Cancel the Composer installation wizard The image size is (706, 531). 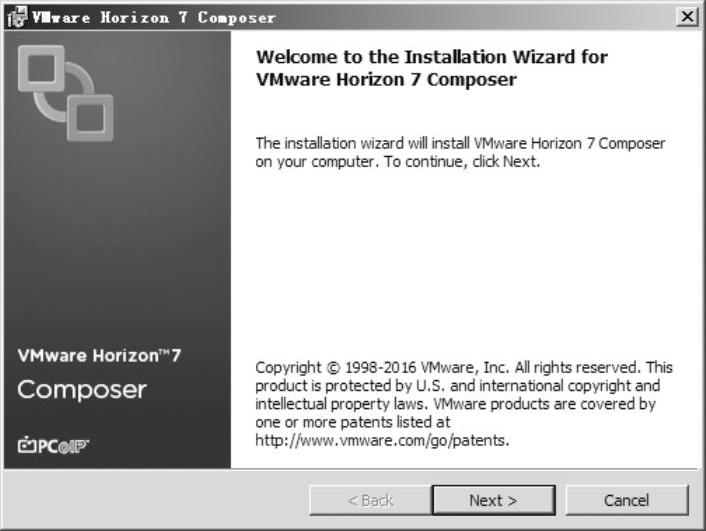click(x=627, y=499)
